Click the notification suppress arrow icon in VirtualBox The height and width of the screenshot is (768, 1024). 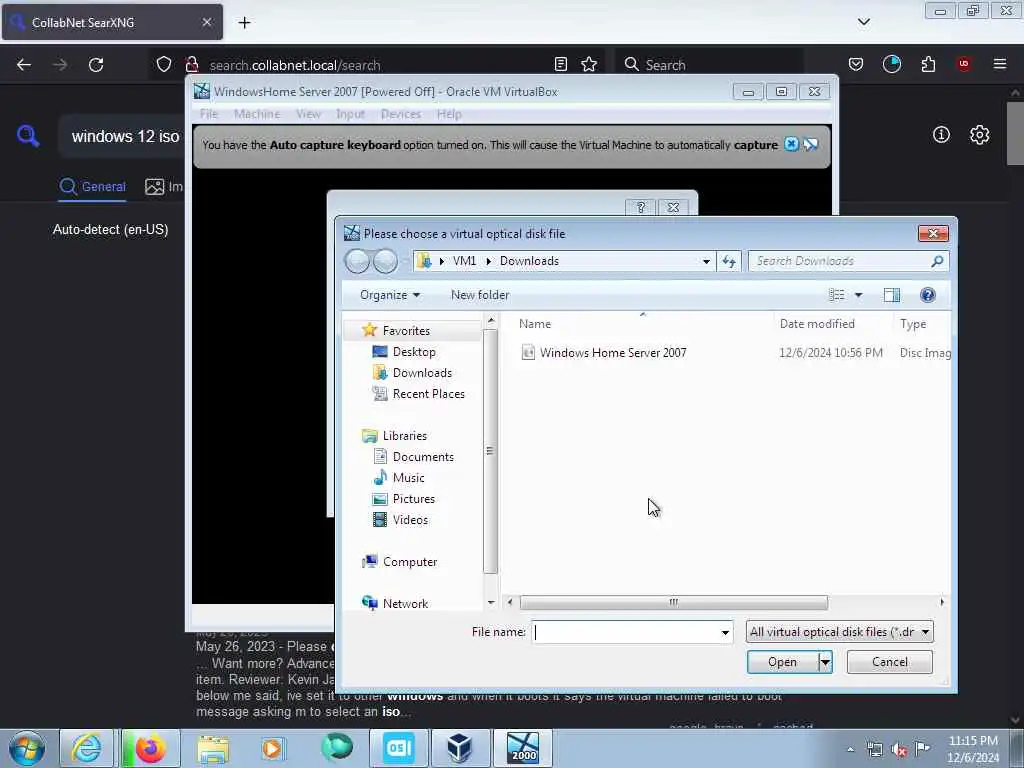(811, 144)
